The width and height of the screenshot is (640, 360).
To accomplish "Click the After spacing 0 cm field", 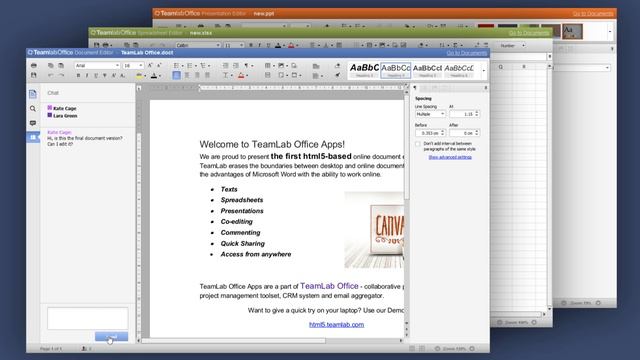I will (464, 133).
